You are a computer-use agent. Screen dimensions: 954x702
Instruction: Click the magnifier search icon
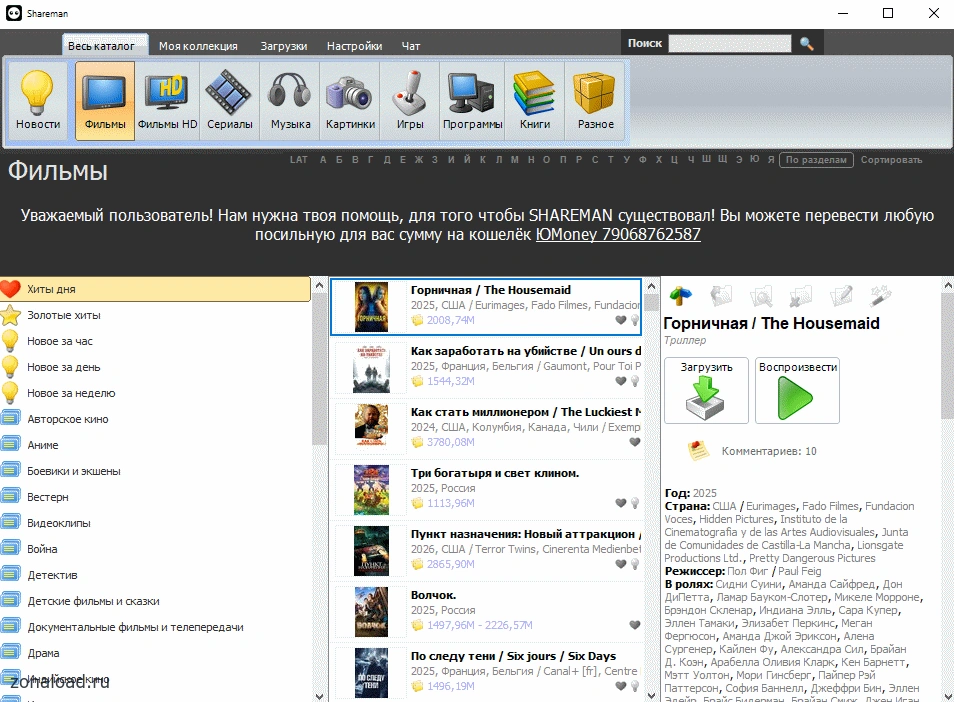807,44
